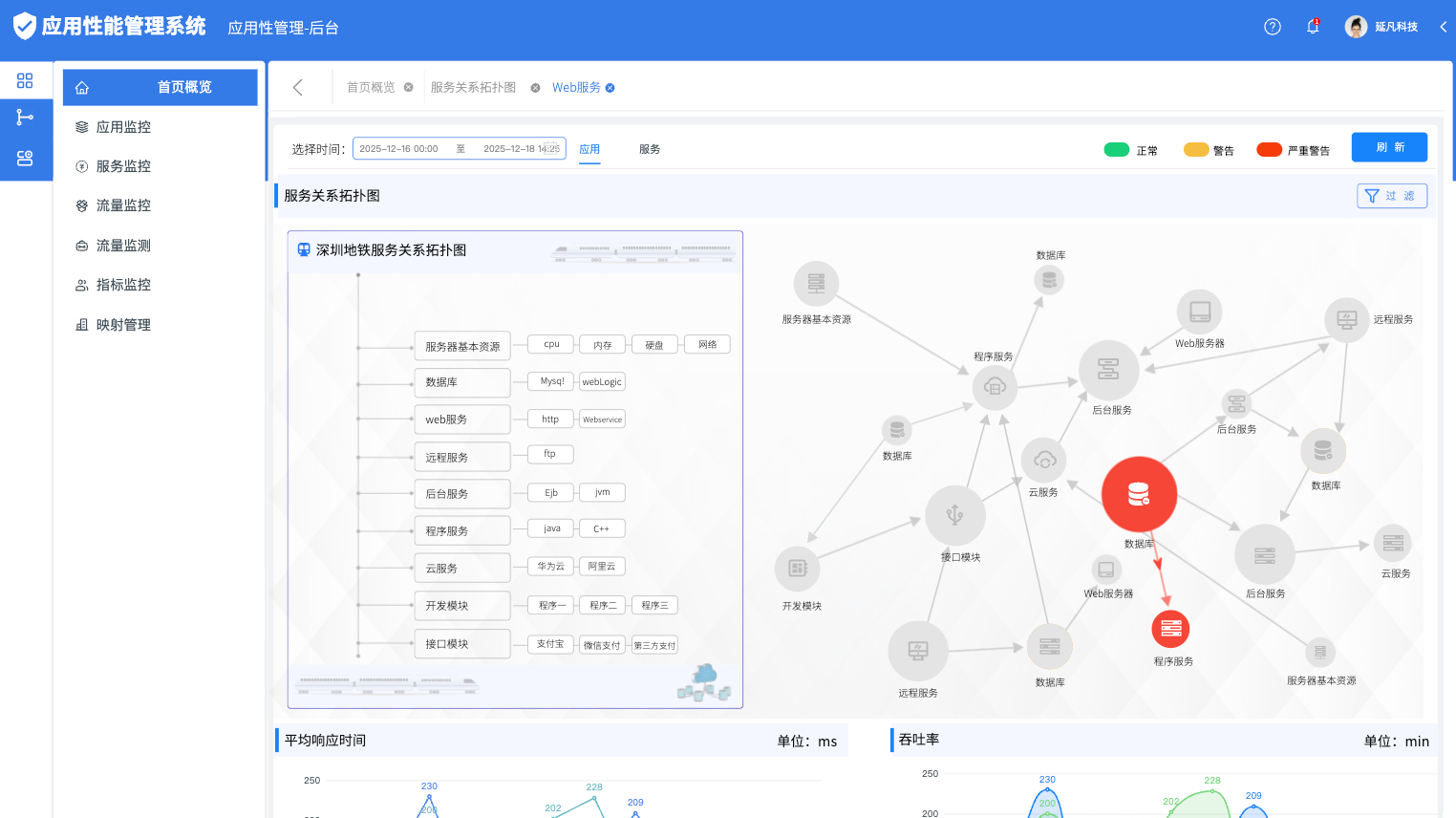This screenshot has height=818, width=1456.
Task: Click the back arrow beside the tabs
Action: coord(298,88)
